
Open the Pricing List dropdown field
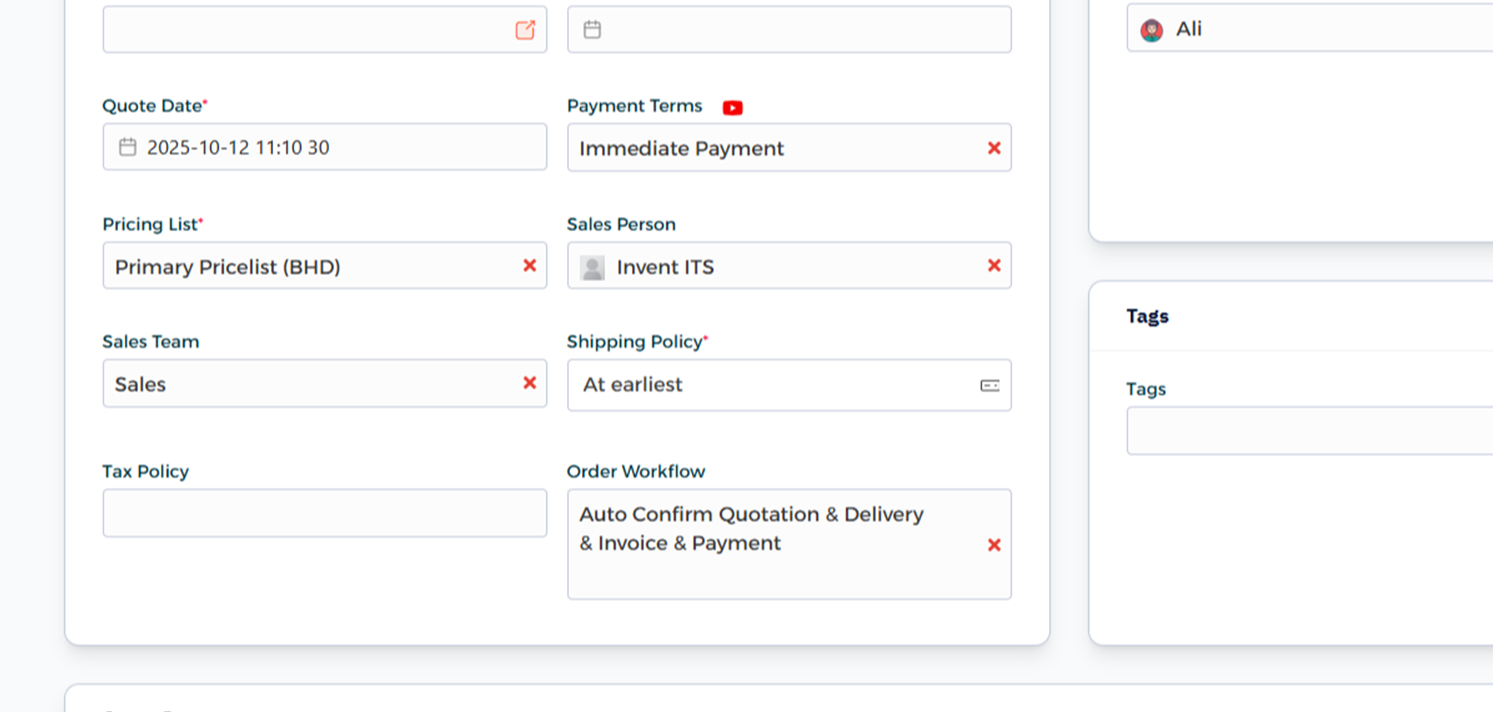tap(310, 266)
